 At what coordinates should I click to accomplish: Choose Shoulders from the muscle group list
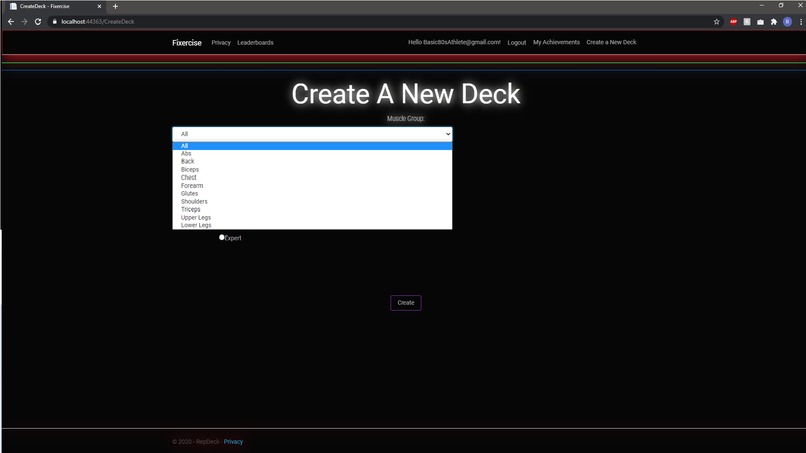coord(312,201)
